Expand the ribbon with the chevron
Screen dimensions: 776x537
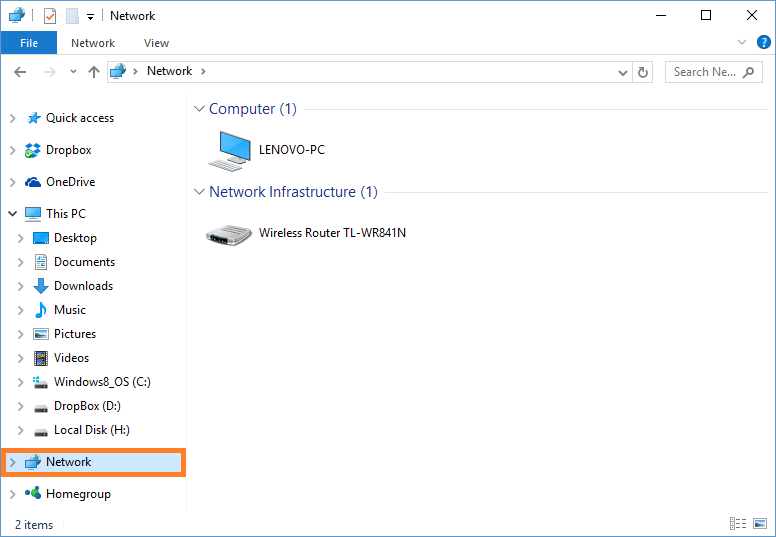742,42
